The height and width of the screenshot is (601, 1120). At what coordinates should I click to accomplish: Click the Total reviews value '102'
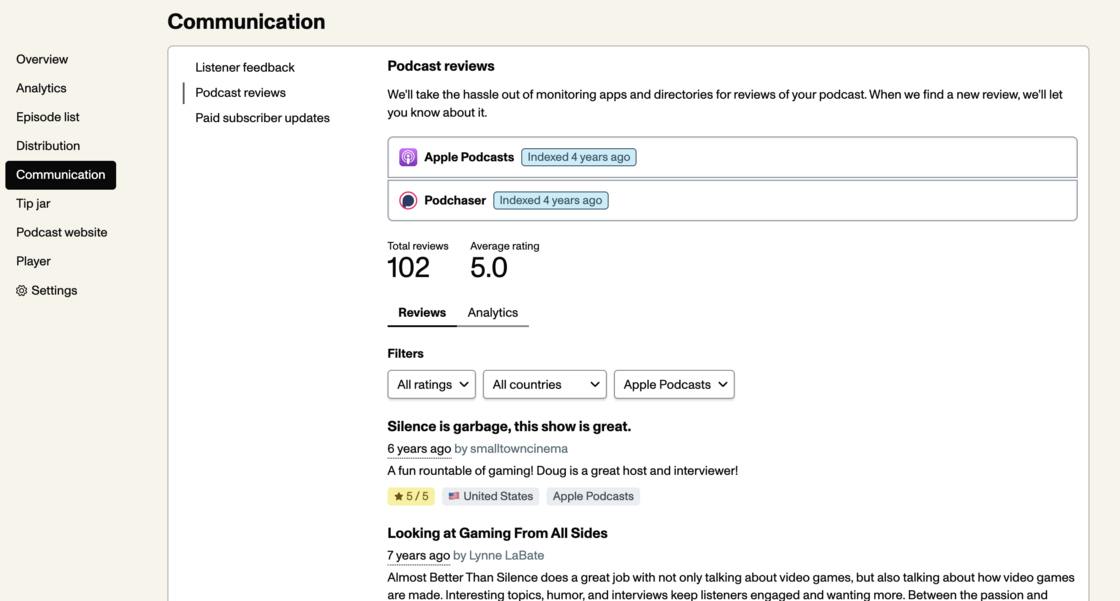pyautogui.click(x=409, y=268)
